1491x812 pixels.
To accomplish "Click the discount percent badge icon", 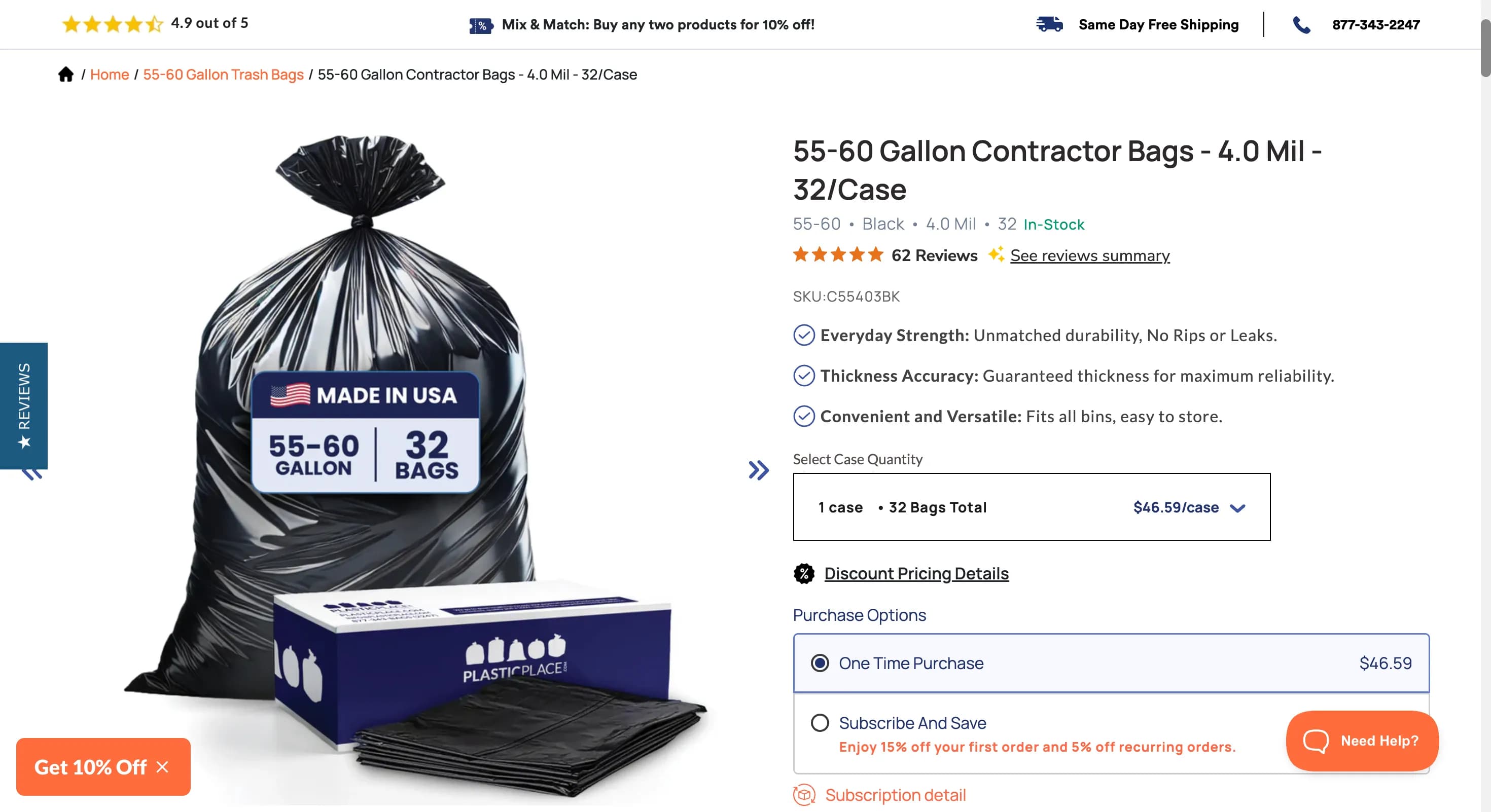I will 803,573.
